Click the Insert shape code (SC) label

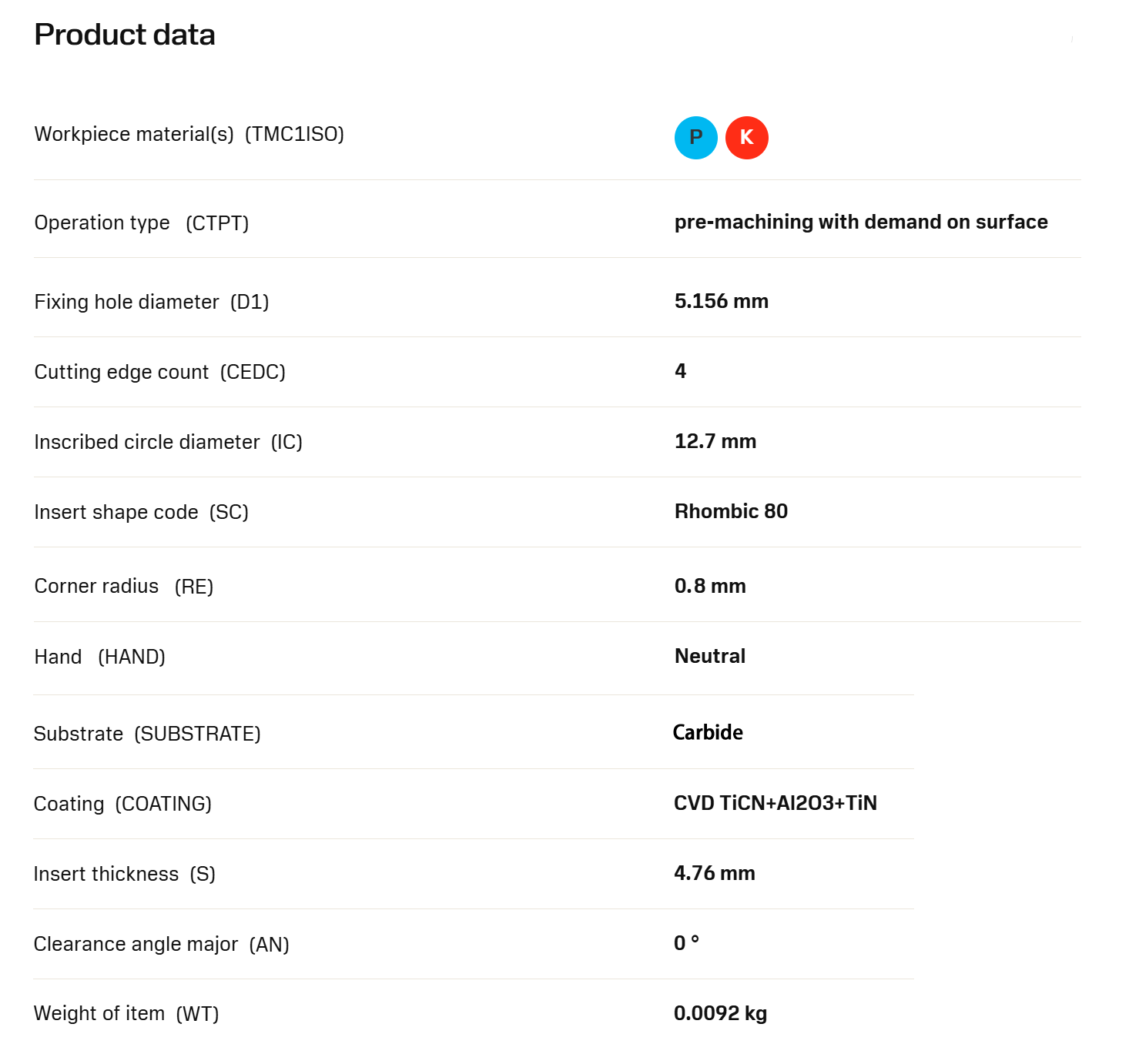tap(141, 512)
